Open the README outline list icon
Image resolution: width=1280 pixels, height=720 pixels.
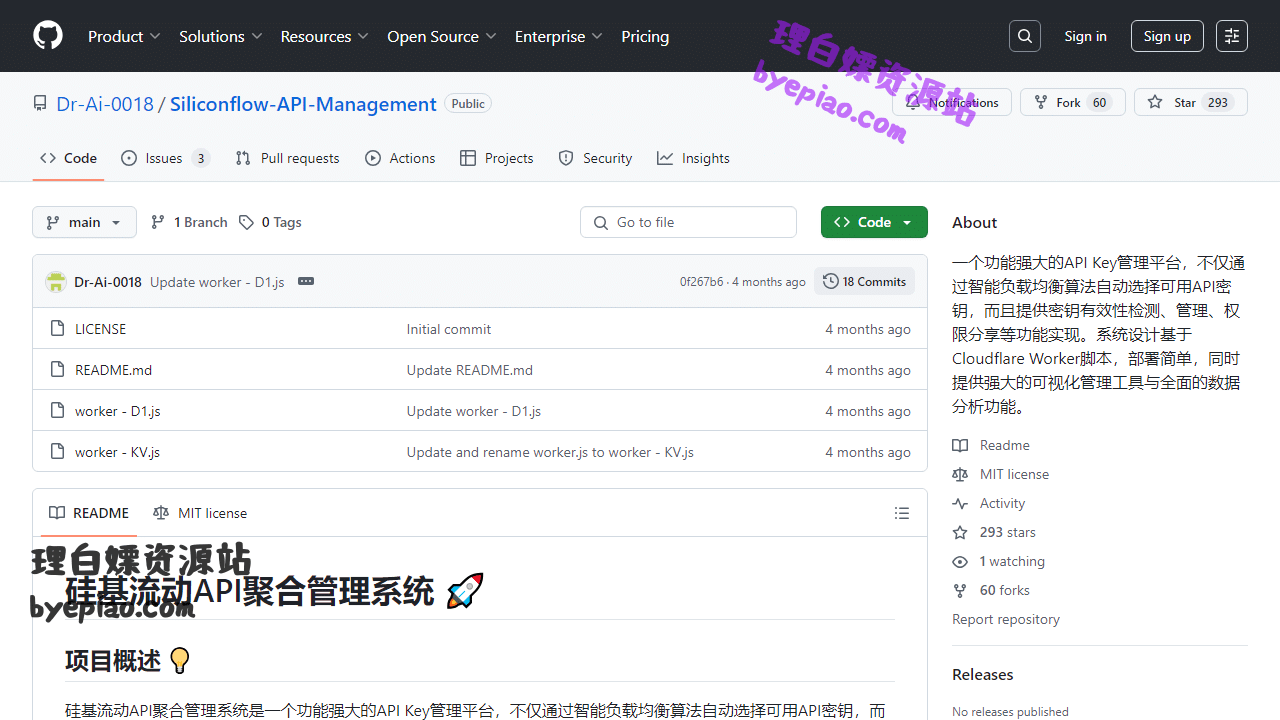[x=902, y=513]
